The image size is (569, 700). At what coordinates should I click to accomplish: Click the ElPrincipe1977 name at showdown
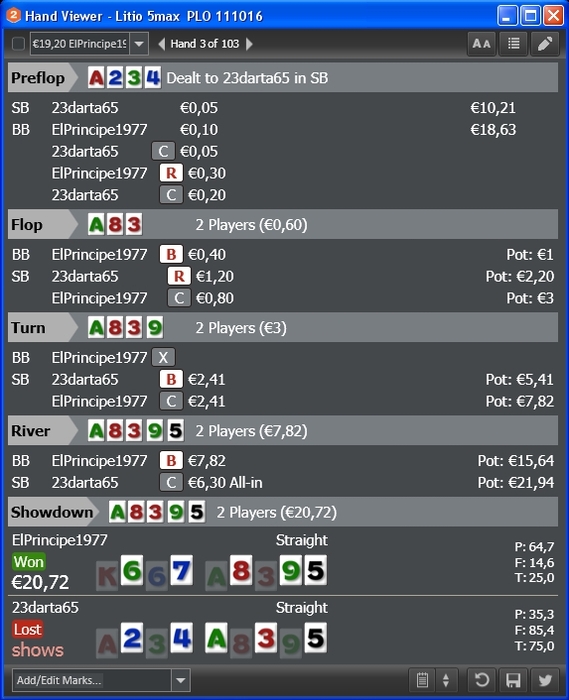[60, 540]
